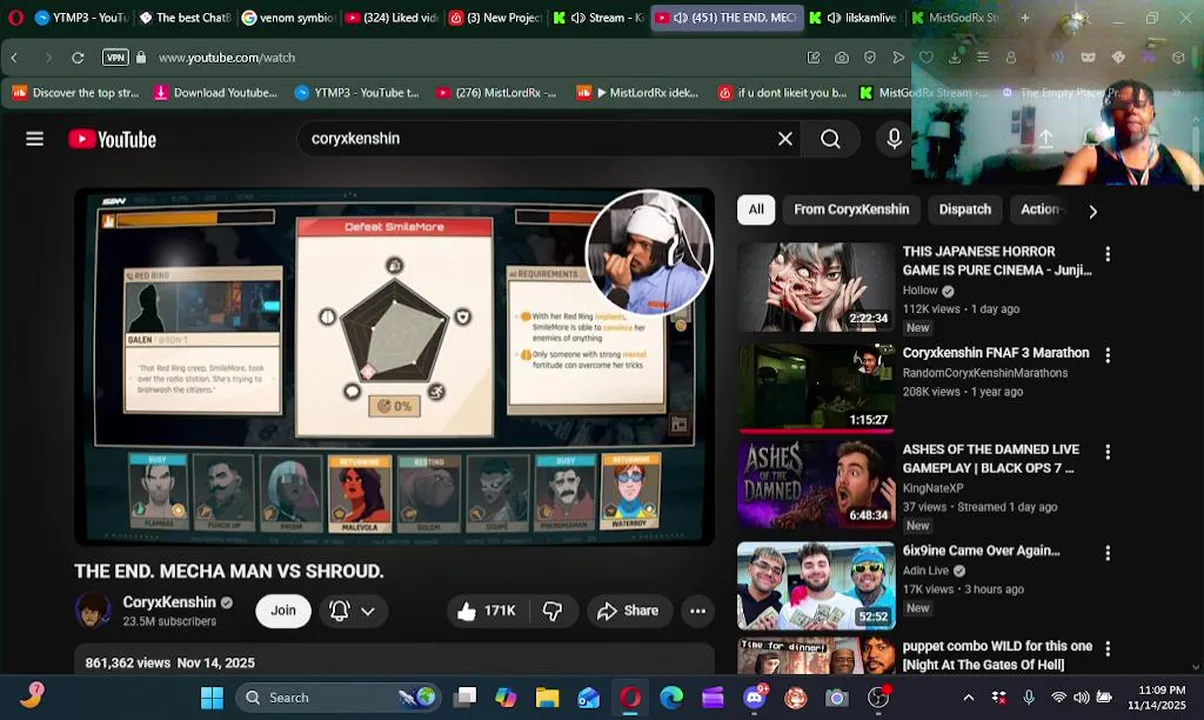Join the CoryxKenshin channel

click(283, 611)
